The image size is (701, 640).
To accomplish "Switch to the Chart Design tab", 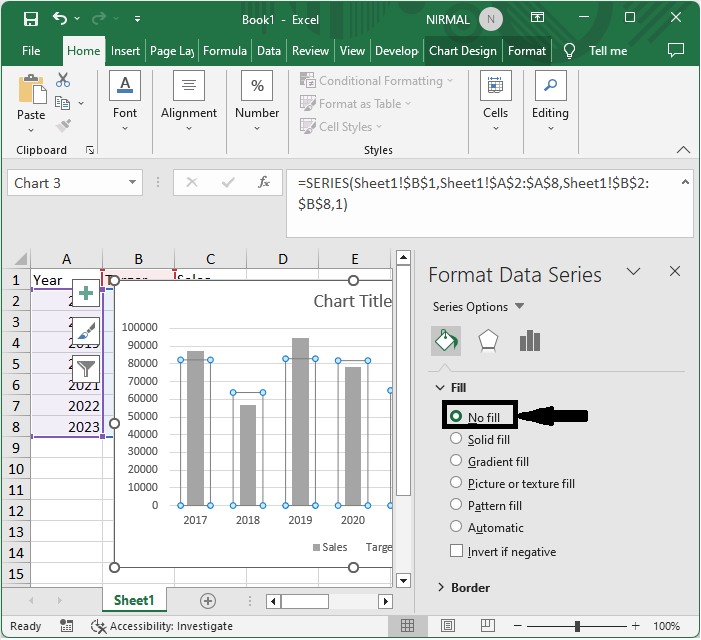I will point(462,51).
